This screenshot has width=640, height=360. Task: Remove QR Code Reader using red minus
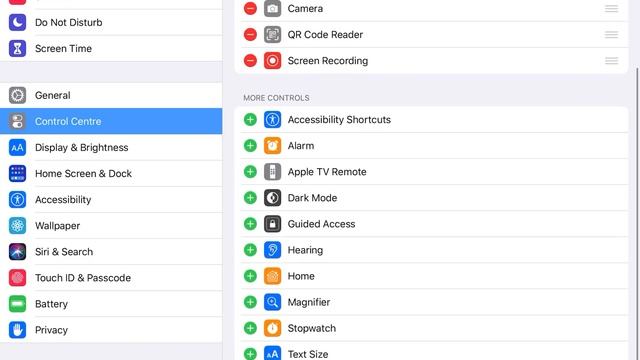pyautogui.click(x=250, y=34)
